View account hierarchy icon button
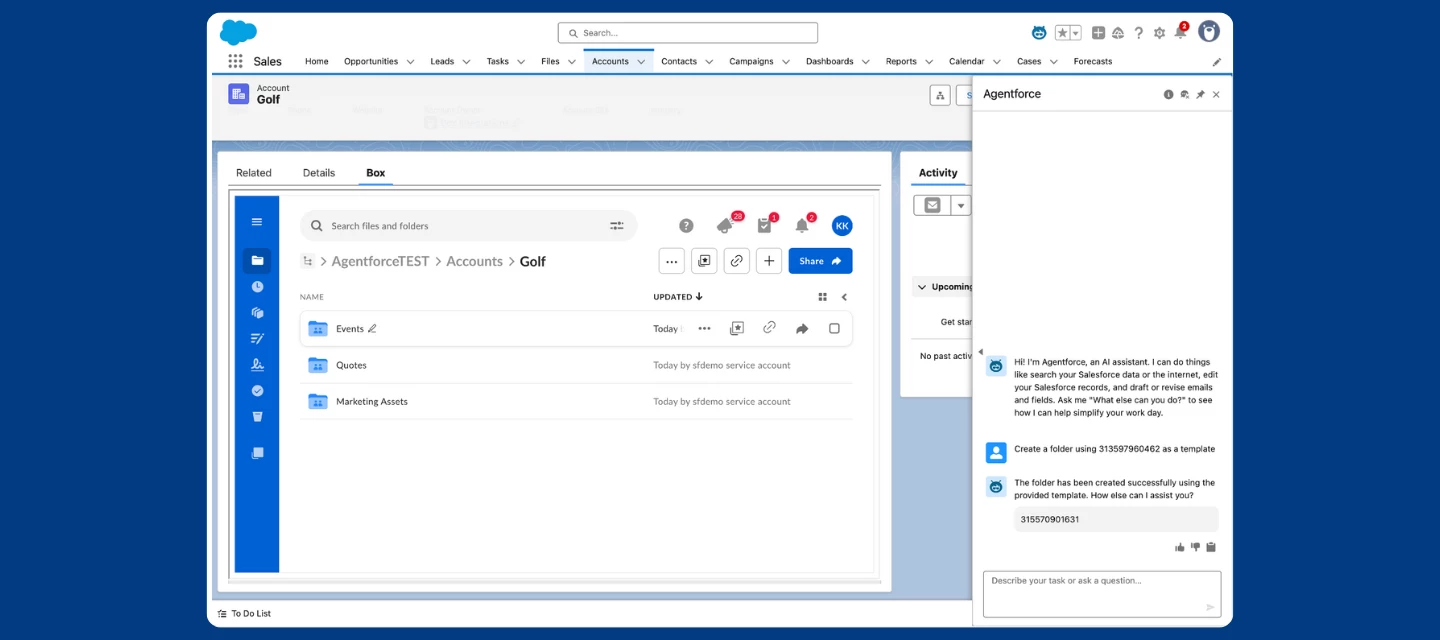 click(940, 95)
